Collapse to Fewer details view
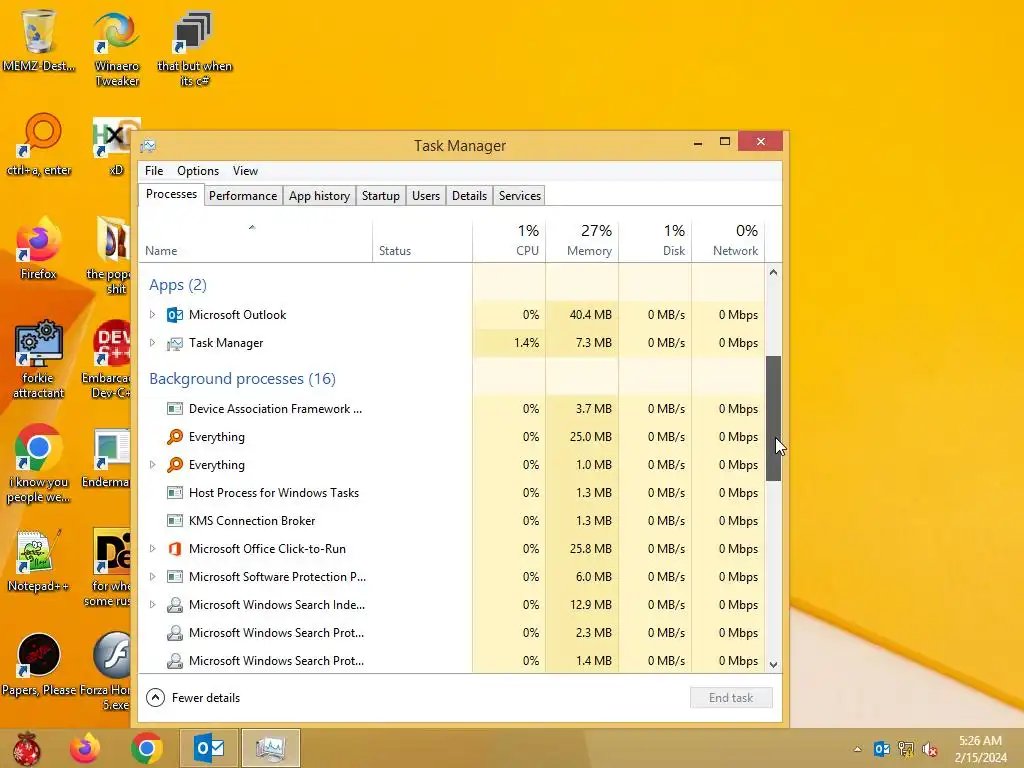 pos(193,698)
